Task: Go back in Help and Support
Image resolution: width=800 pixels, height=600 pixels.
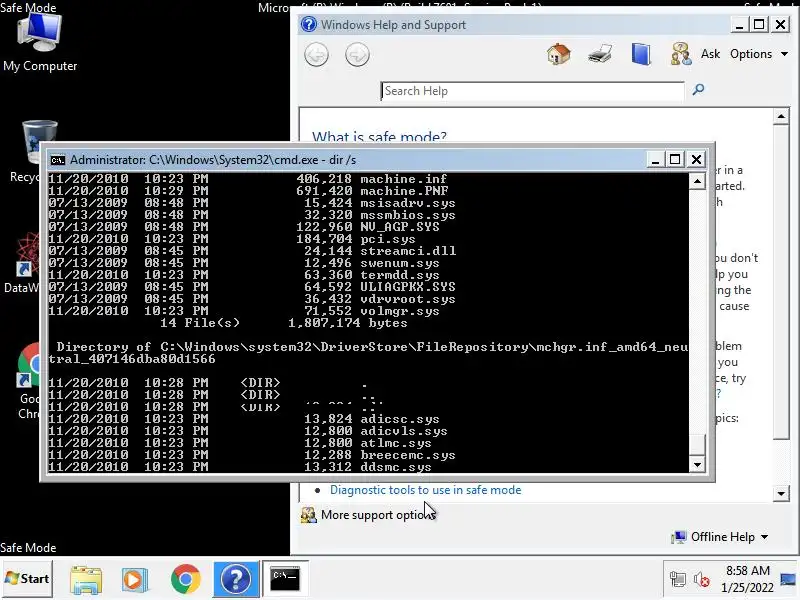Action: tap(316, 55)
